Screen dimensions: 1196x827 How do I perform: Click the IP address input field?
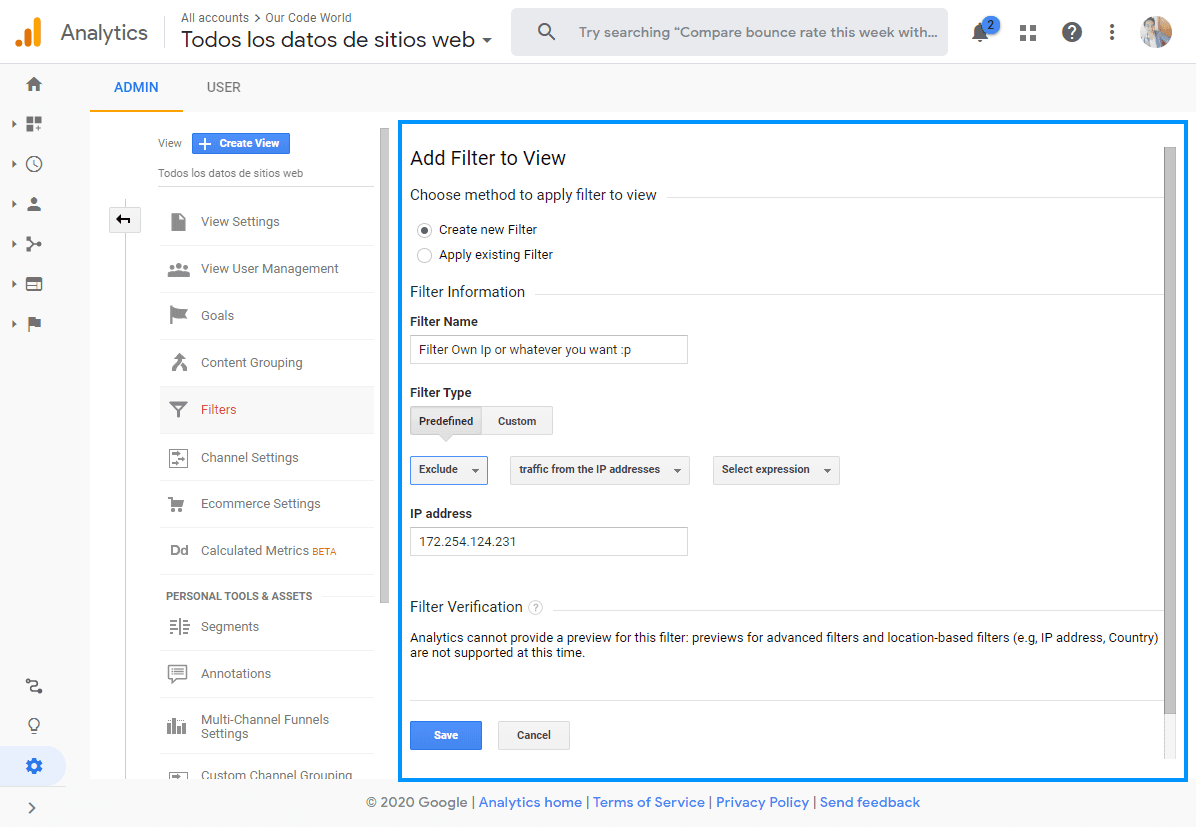click(x=548, y=542)
